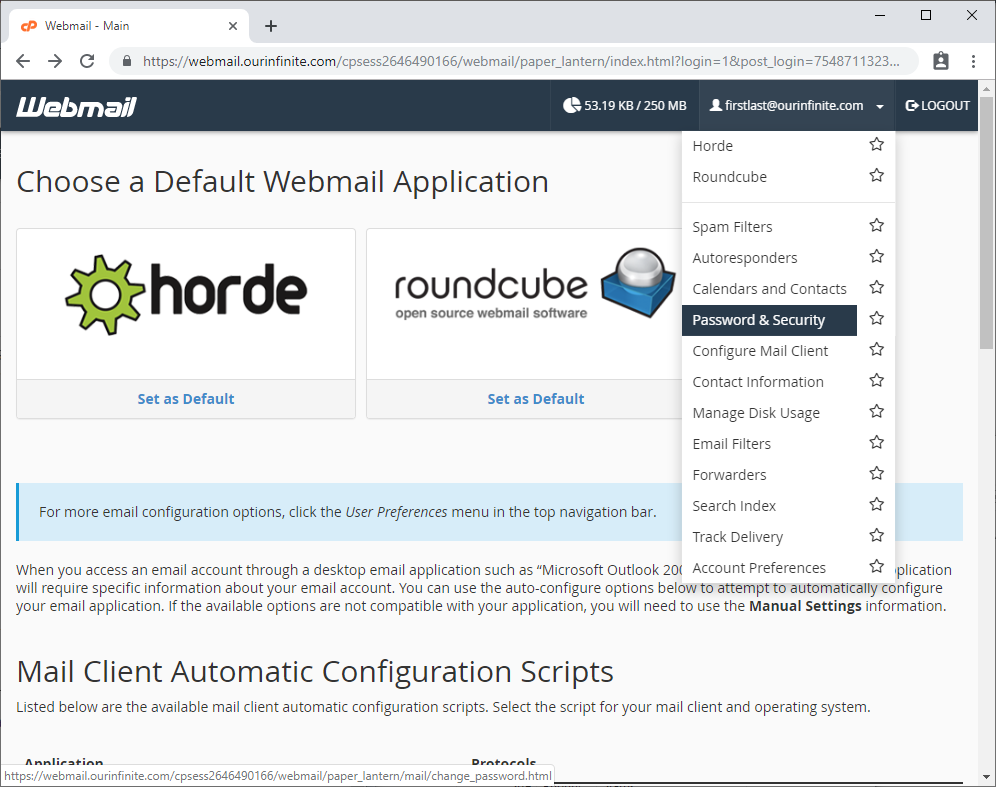Set Roundcube as Default
Screen dimensions: 996x787
click(535, 399)
